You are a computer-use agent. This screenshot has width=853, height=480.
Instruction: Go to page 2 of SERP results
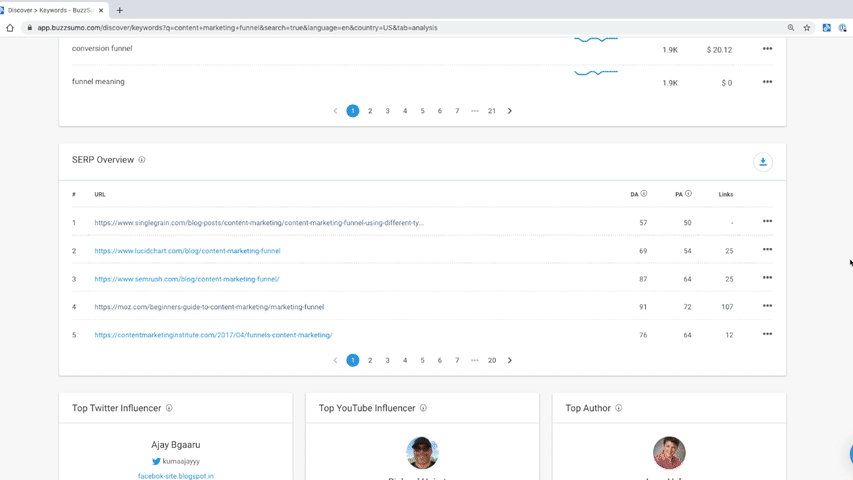[x=370, y=360]
